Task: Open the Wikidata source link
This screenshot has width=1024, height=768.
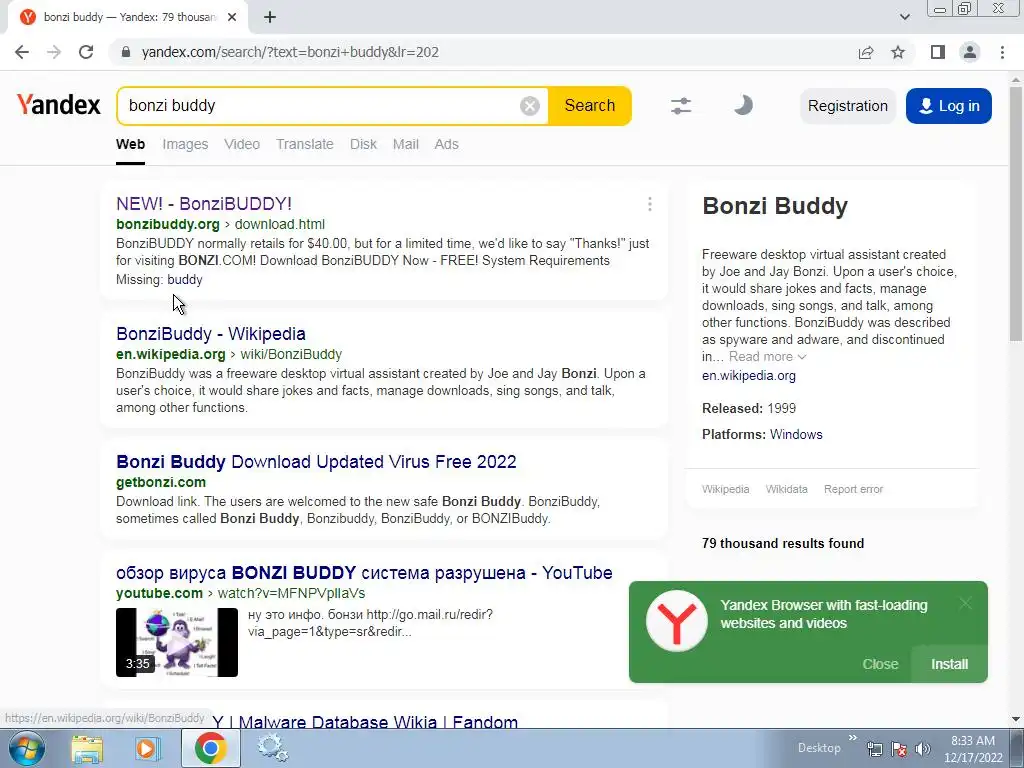Action: pos(786,489)
